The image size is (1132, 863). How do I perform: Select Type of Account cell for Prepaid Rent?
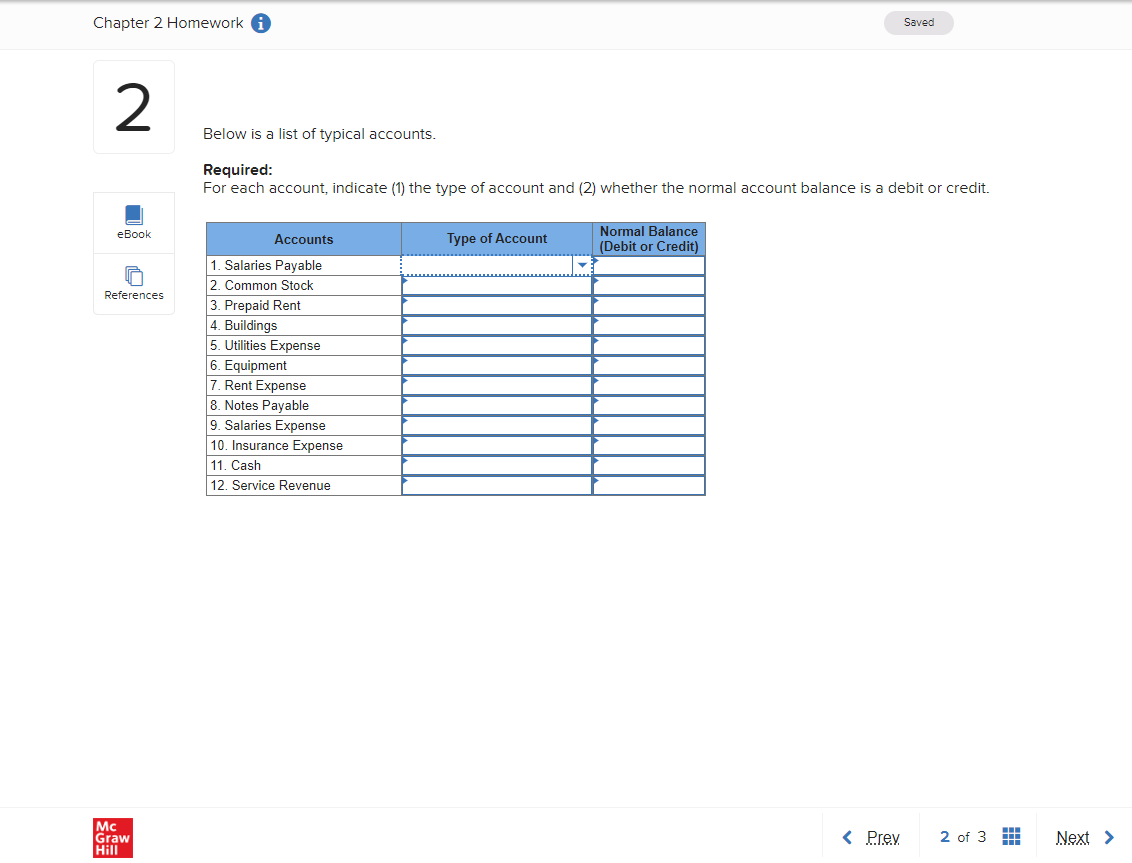497,305
